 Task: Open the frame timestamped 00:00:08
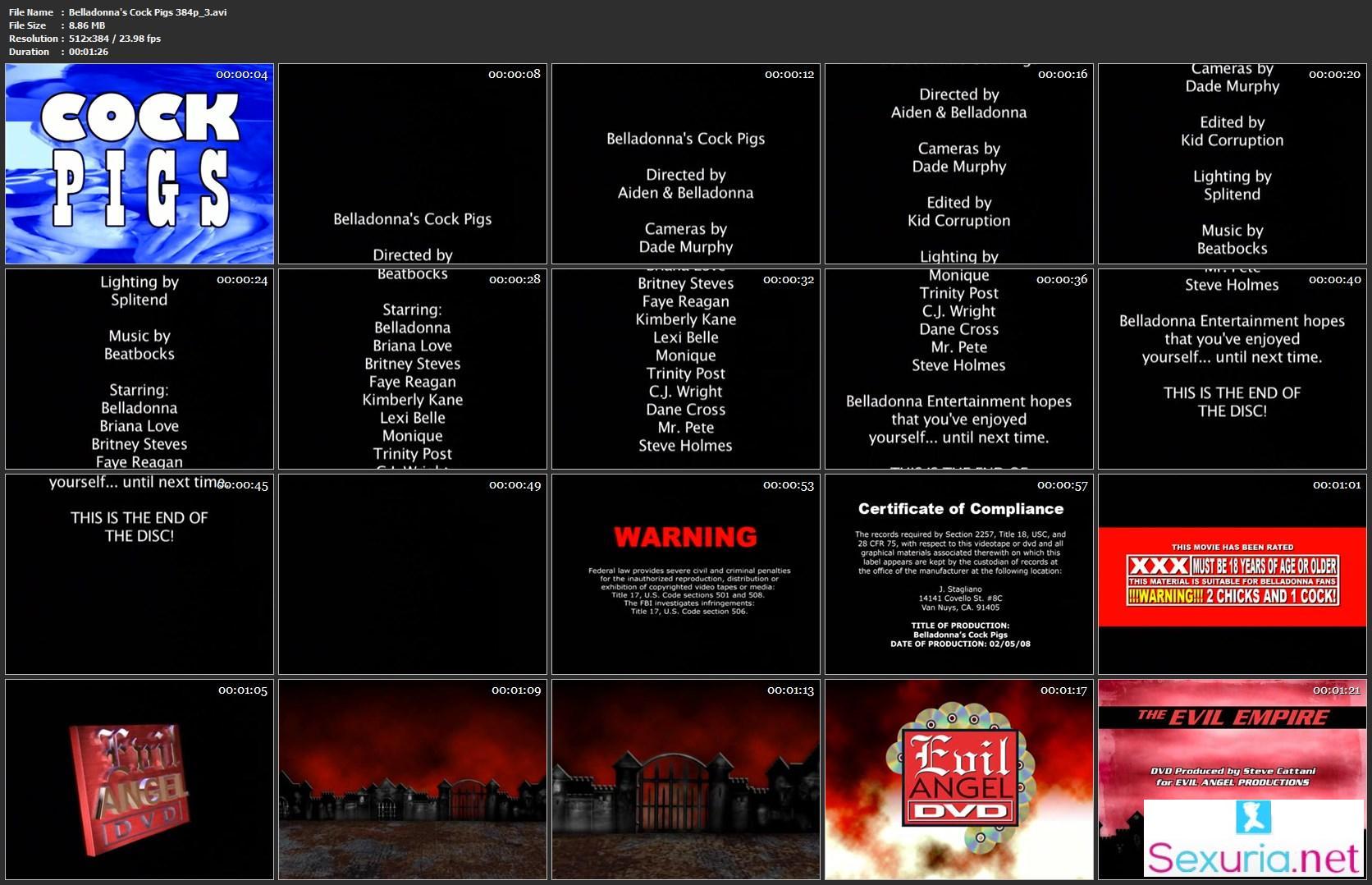click(413, 163)
